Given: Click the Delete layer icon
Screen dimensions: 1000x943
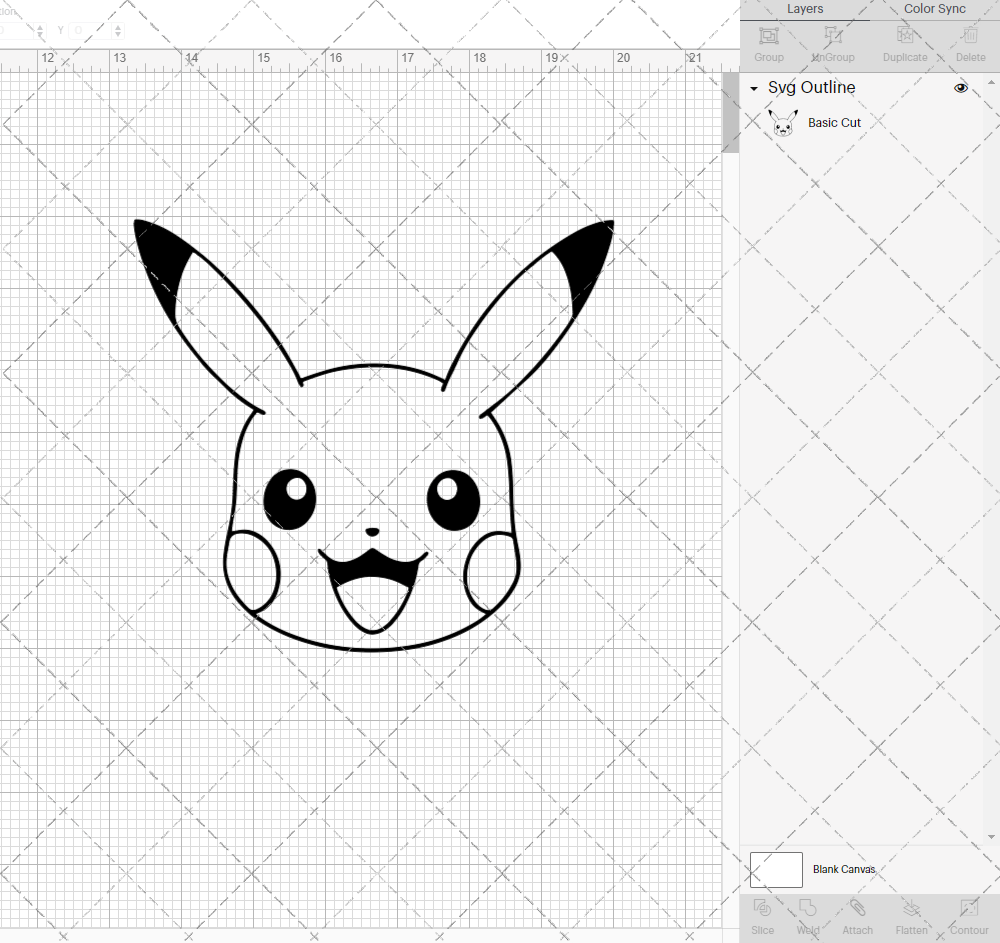Looking at the screenshot, I should click(x=970, y=36).
